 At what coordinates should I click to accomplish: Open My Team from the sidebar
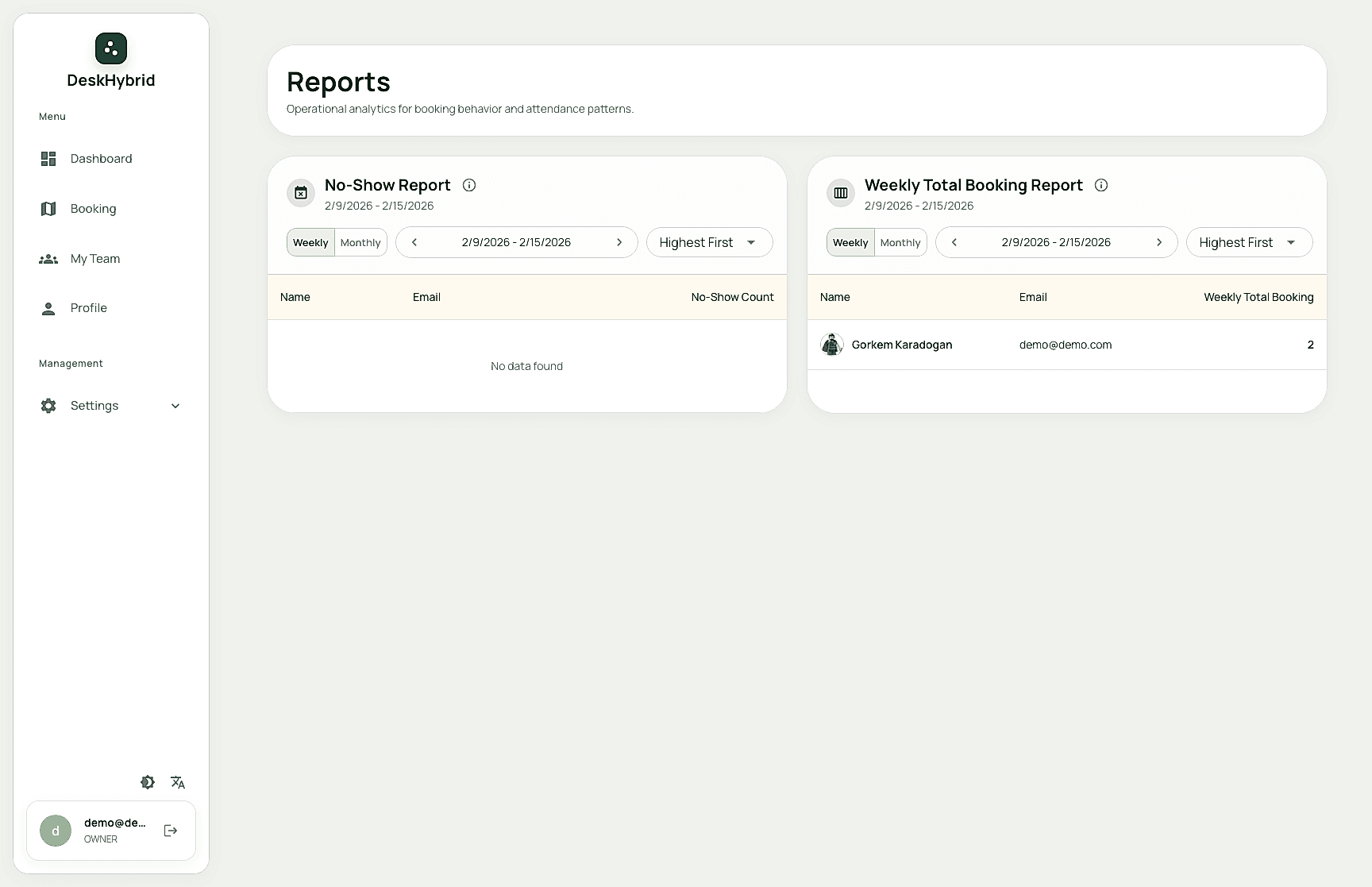point(95,259)
